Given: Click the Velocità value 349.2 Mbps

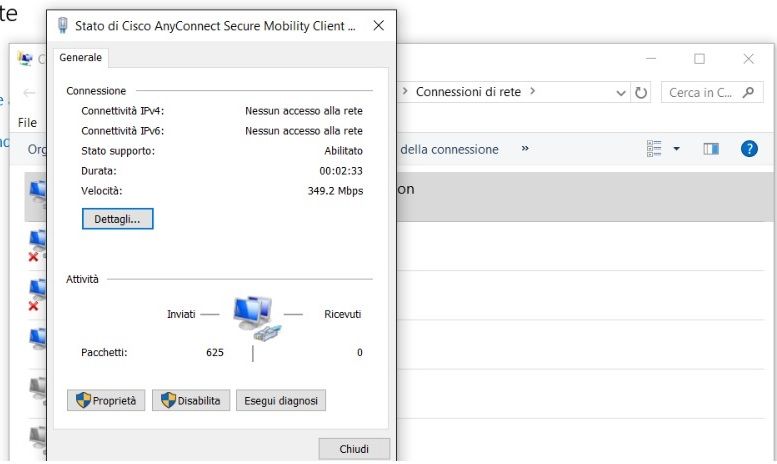Looking at the screenshot, I should click(335, 191).
